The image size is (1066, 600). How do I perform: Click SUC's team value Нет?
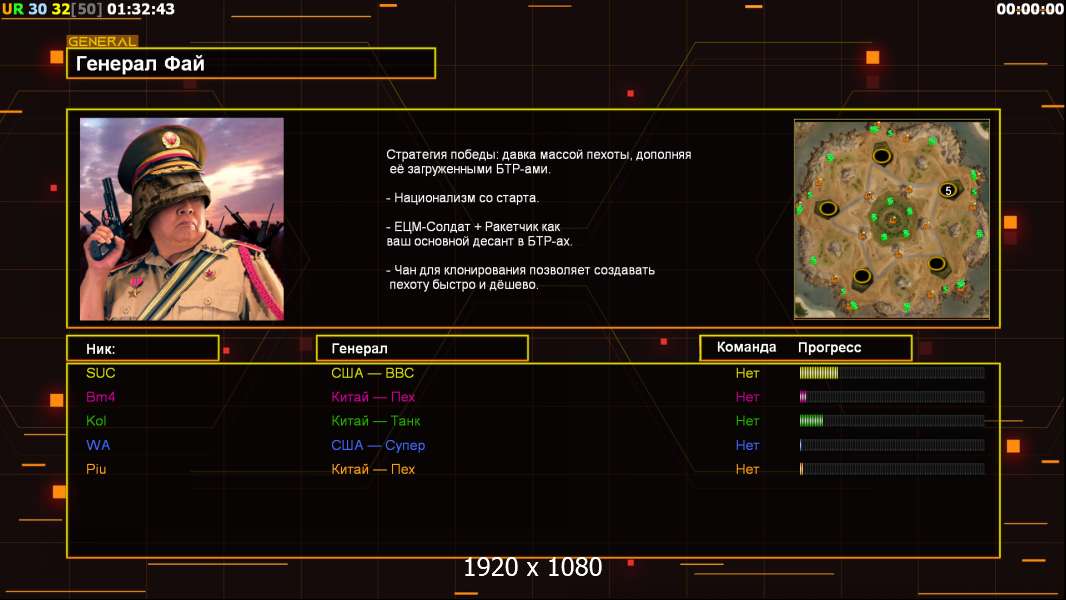(747, 373)
